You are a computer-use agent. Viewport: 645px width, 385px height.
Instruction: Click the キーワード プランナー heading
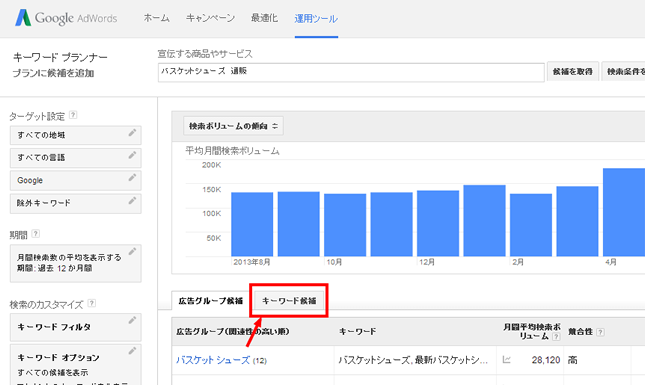coord(60,57)
